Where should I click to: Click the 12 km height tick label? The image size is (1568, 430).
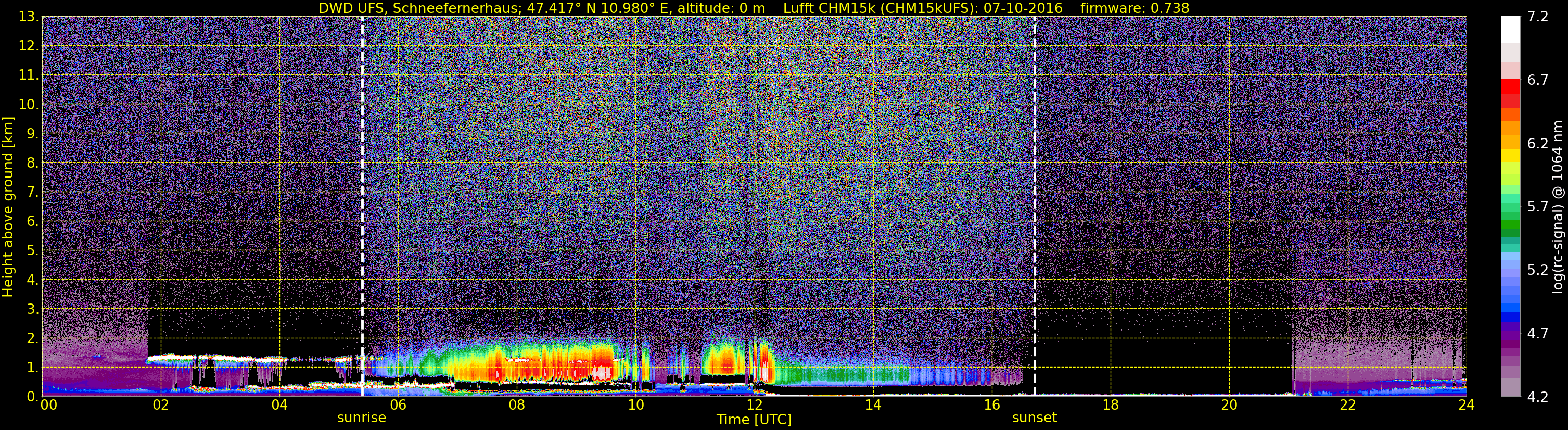pyautogui.click(x=28, y=46)
